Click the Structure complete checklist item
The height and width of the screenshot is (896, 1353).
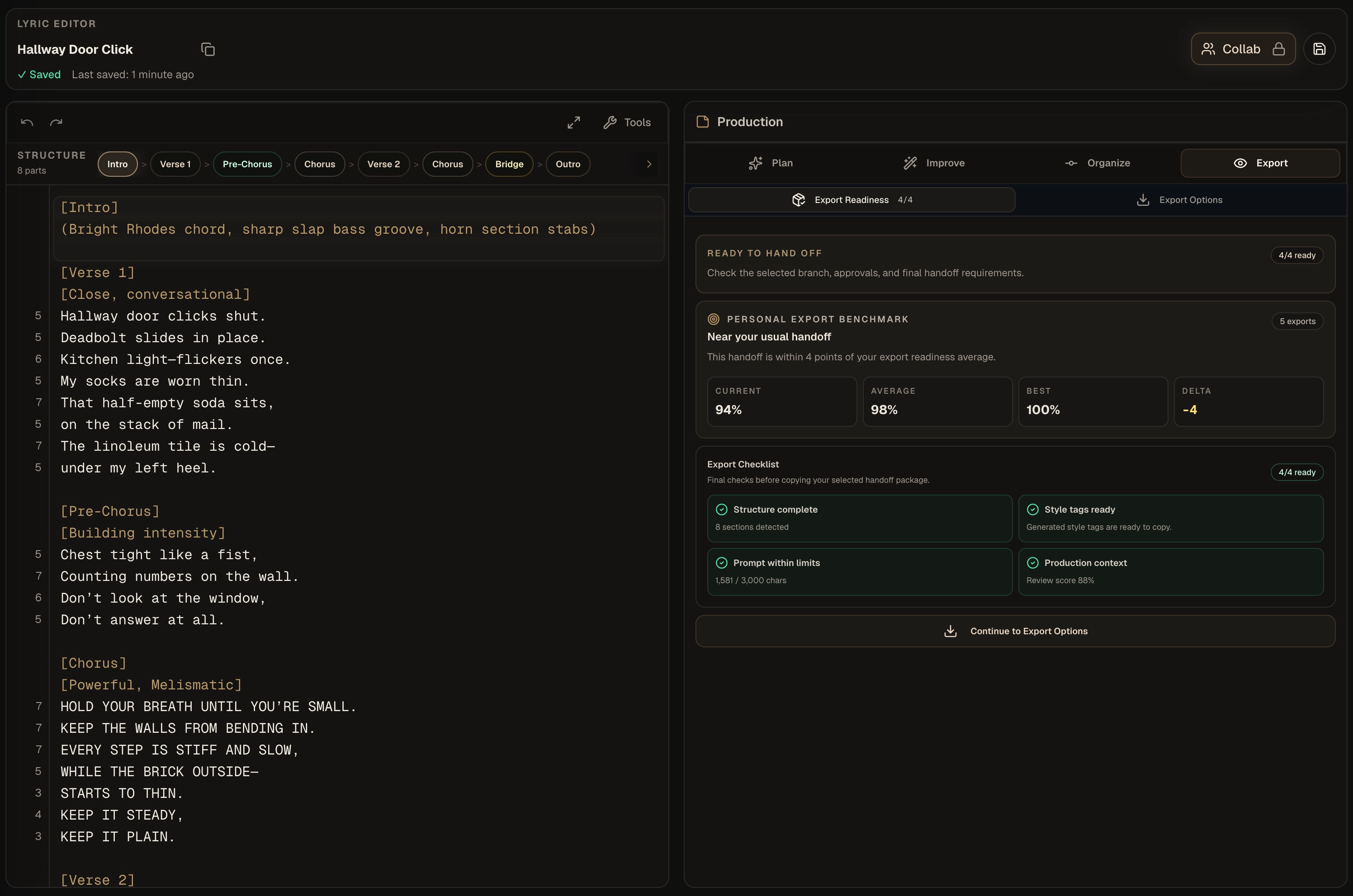pos(859,518)
